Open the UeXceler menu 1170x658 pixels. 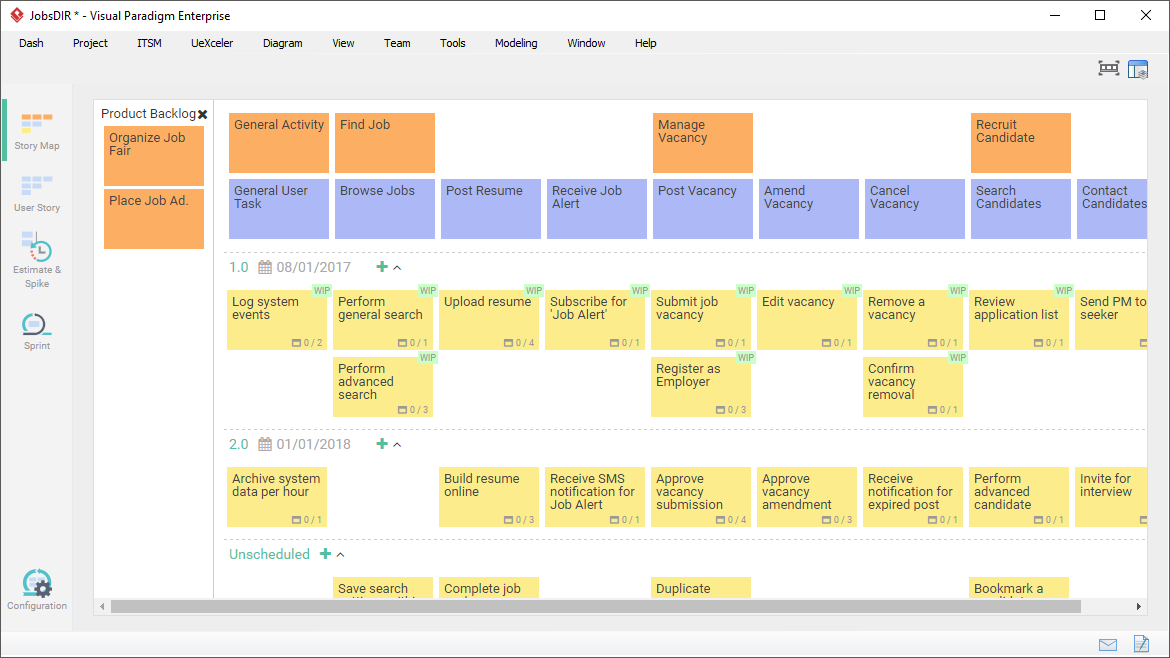coord(212,43)
